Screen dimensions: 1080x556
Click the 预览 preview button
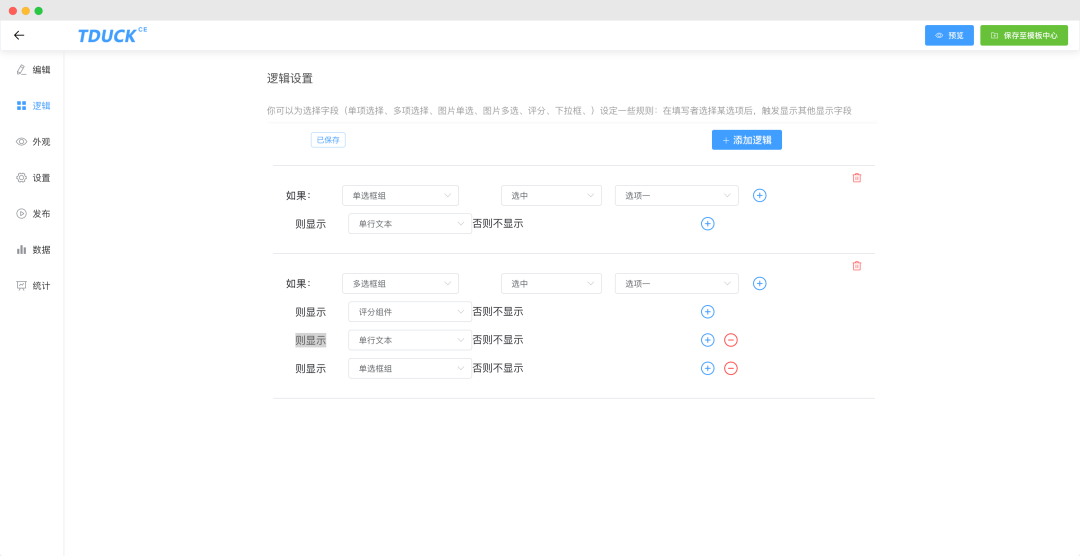[949, 35]
